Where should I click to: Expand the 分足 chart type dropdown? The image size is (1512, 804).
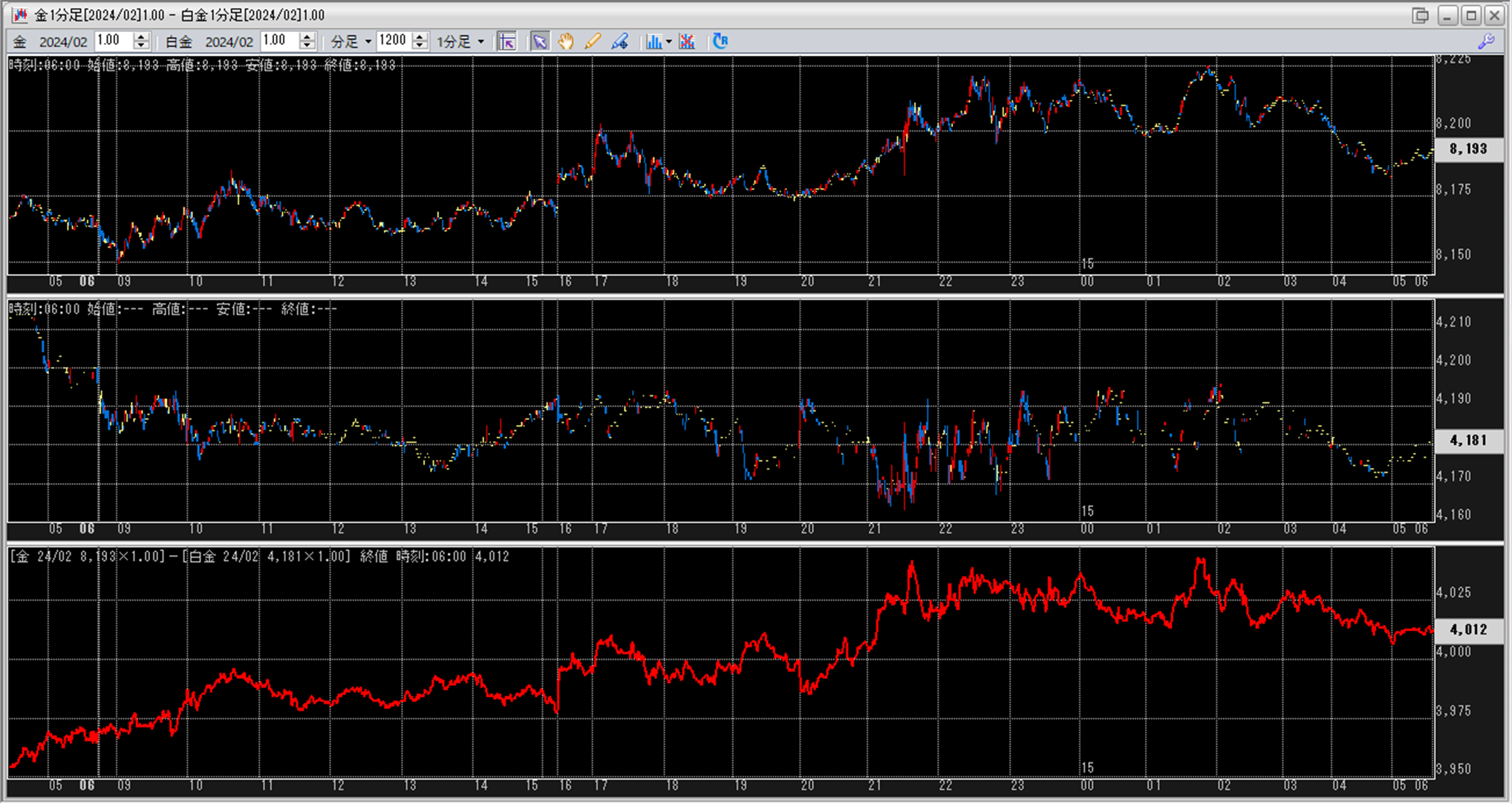coord(368,42)
